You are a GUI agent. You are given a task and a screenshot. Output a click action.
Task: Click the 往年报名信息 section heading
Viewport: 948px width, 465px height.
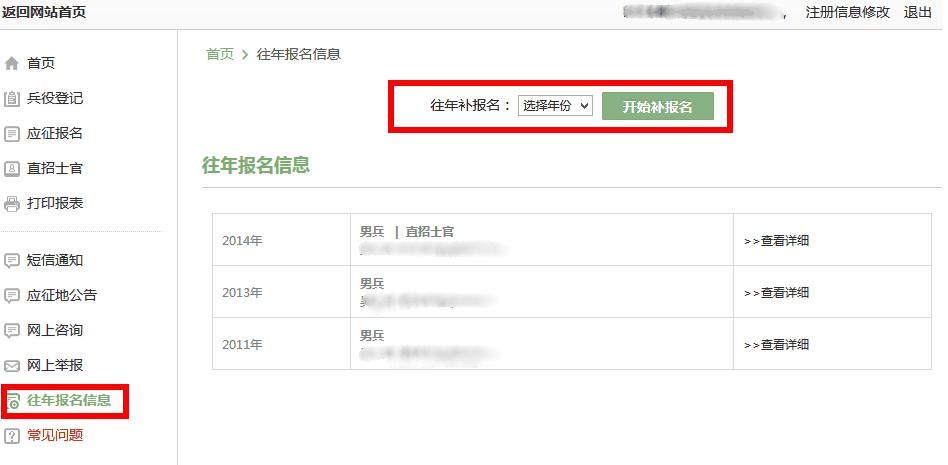256,164
